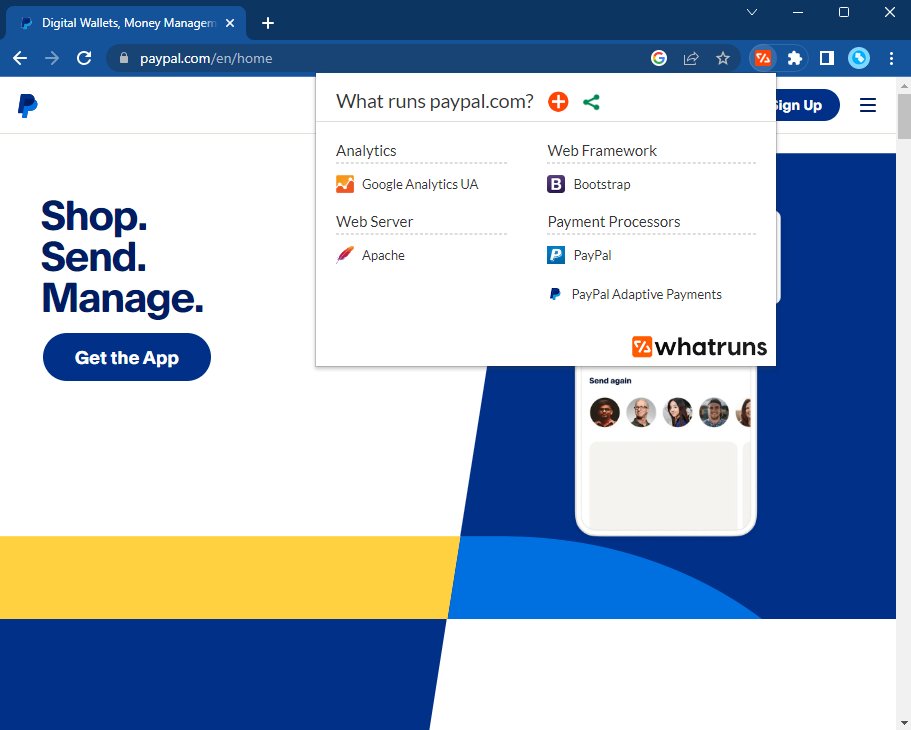Click the Web Framework category heading

pos(602,151)
